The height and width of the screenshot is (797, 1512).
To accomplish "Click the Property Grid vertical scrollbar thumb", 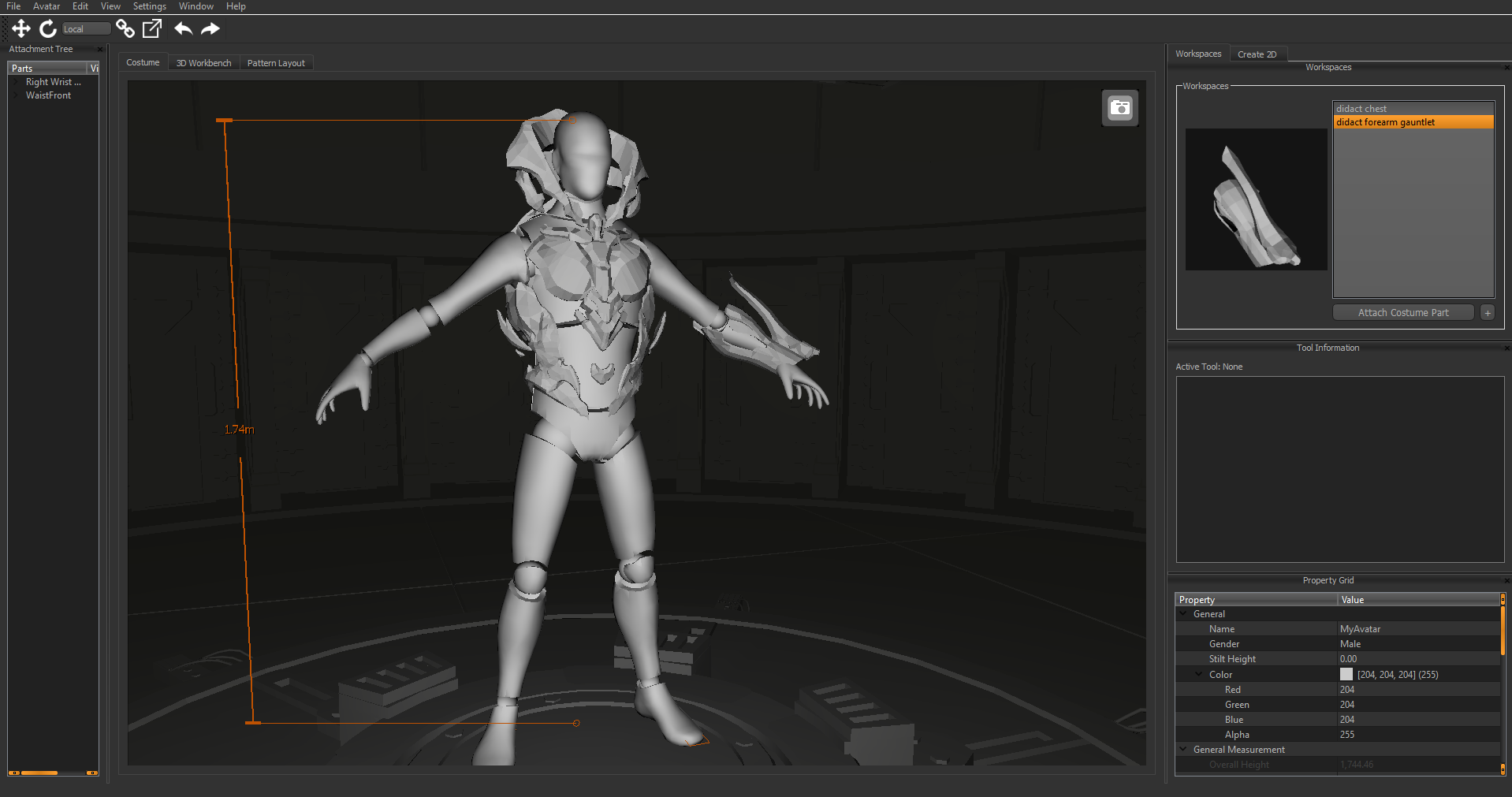I will [1503, 630].
